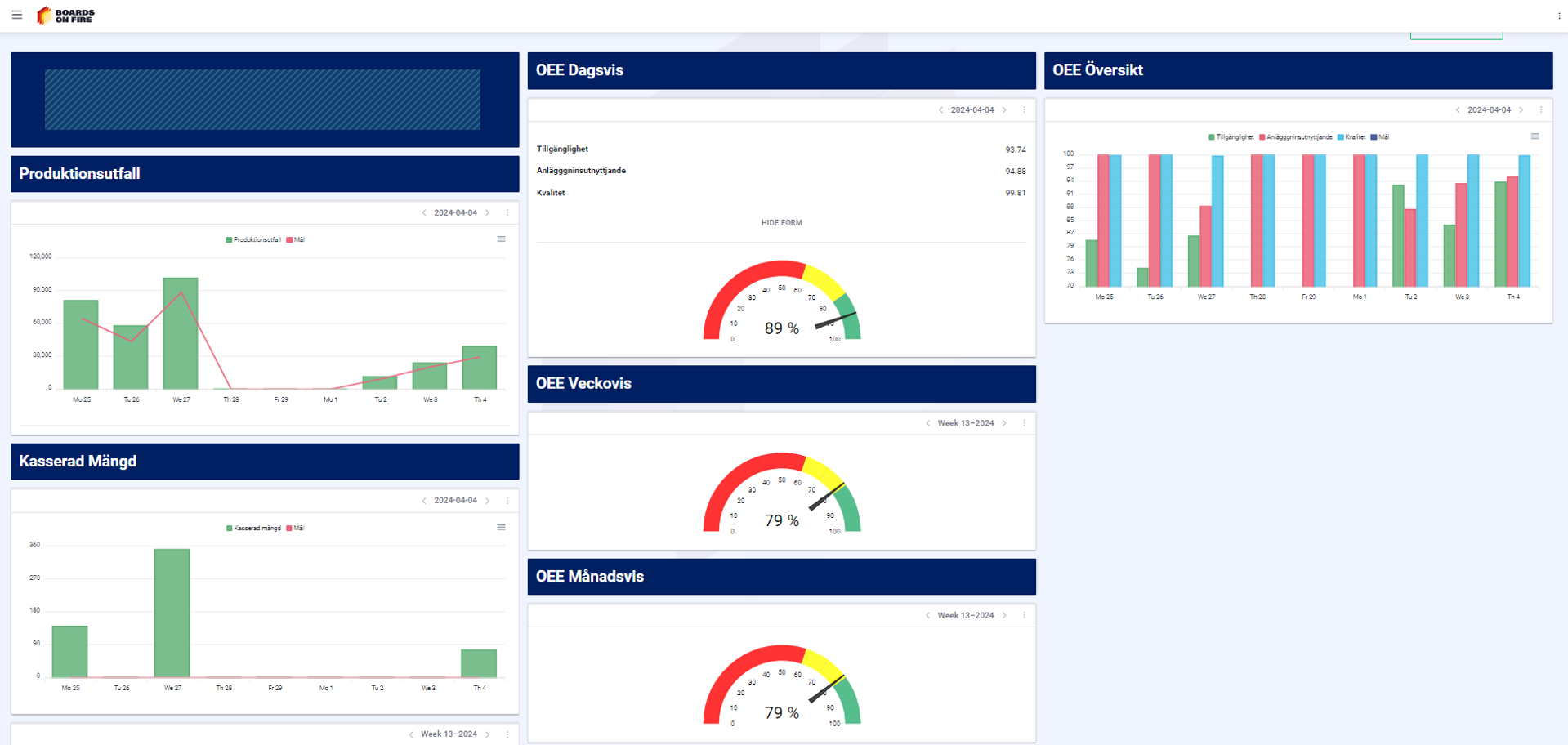The width and height of the screenshot is (1568, 745).
Task: Go to next week in OEE Veckovis
Action: coord(1004,423)
